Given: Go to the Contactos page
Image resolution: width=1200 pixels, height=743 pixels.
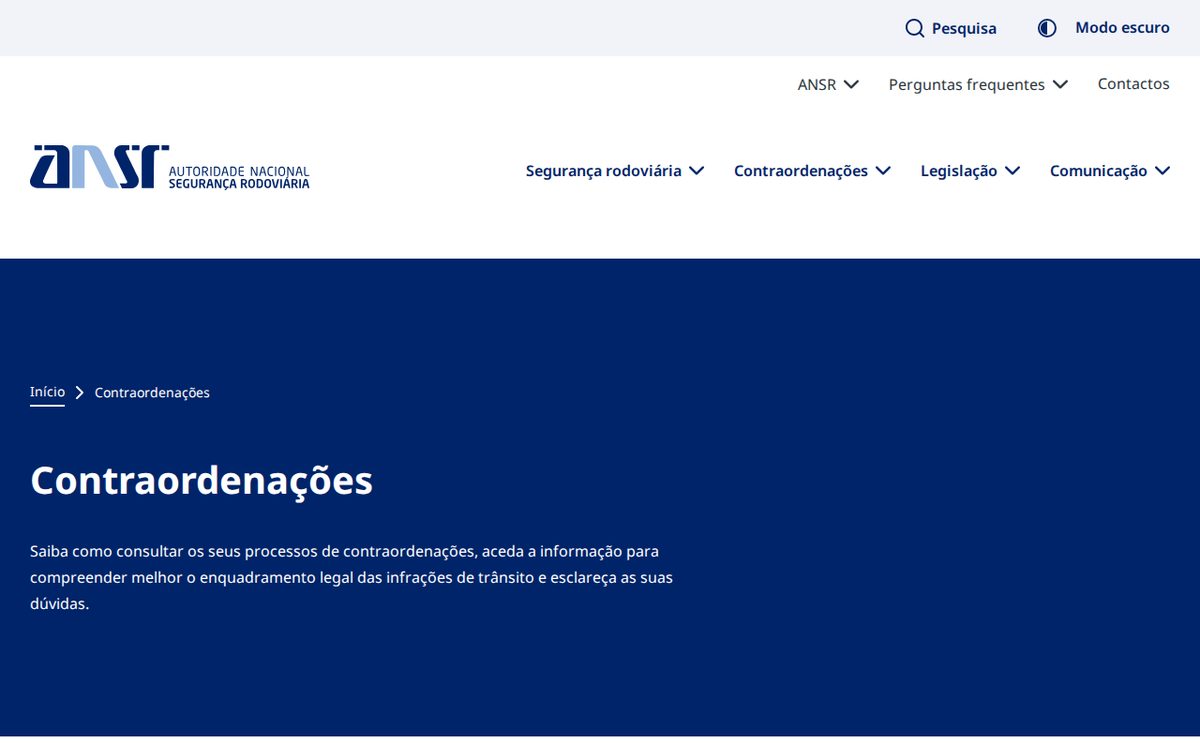Looking at the screenshot, I should (1134, 84).
